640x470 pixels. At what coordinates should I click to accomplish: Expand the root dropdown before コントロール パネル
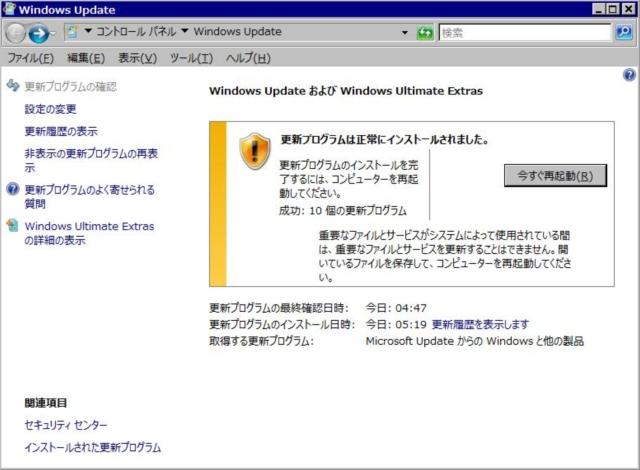point(88,31)
